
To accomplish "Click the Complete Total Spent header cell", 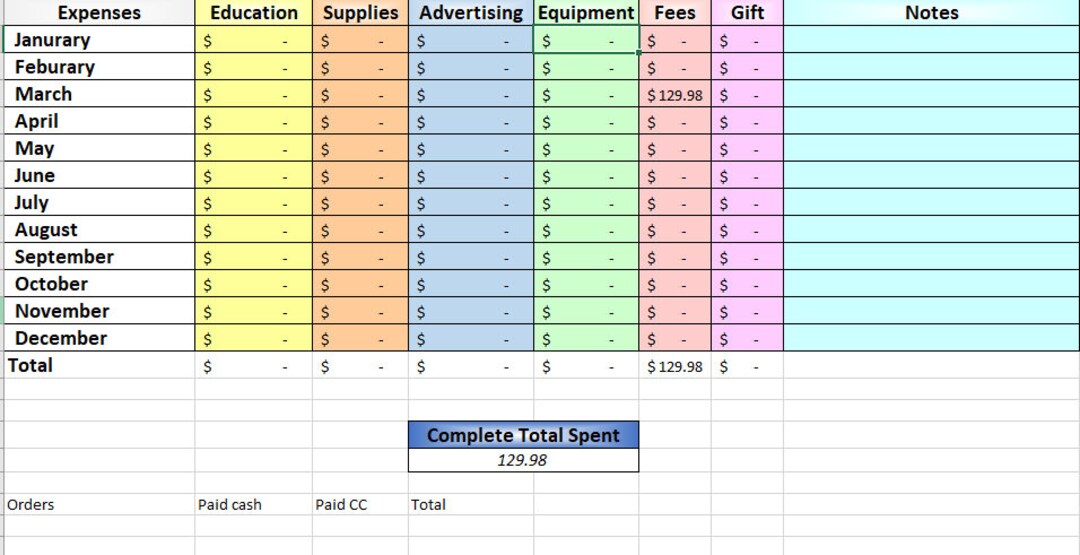I will coord(523,435).
